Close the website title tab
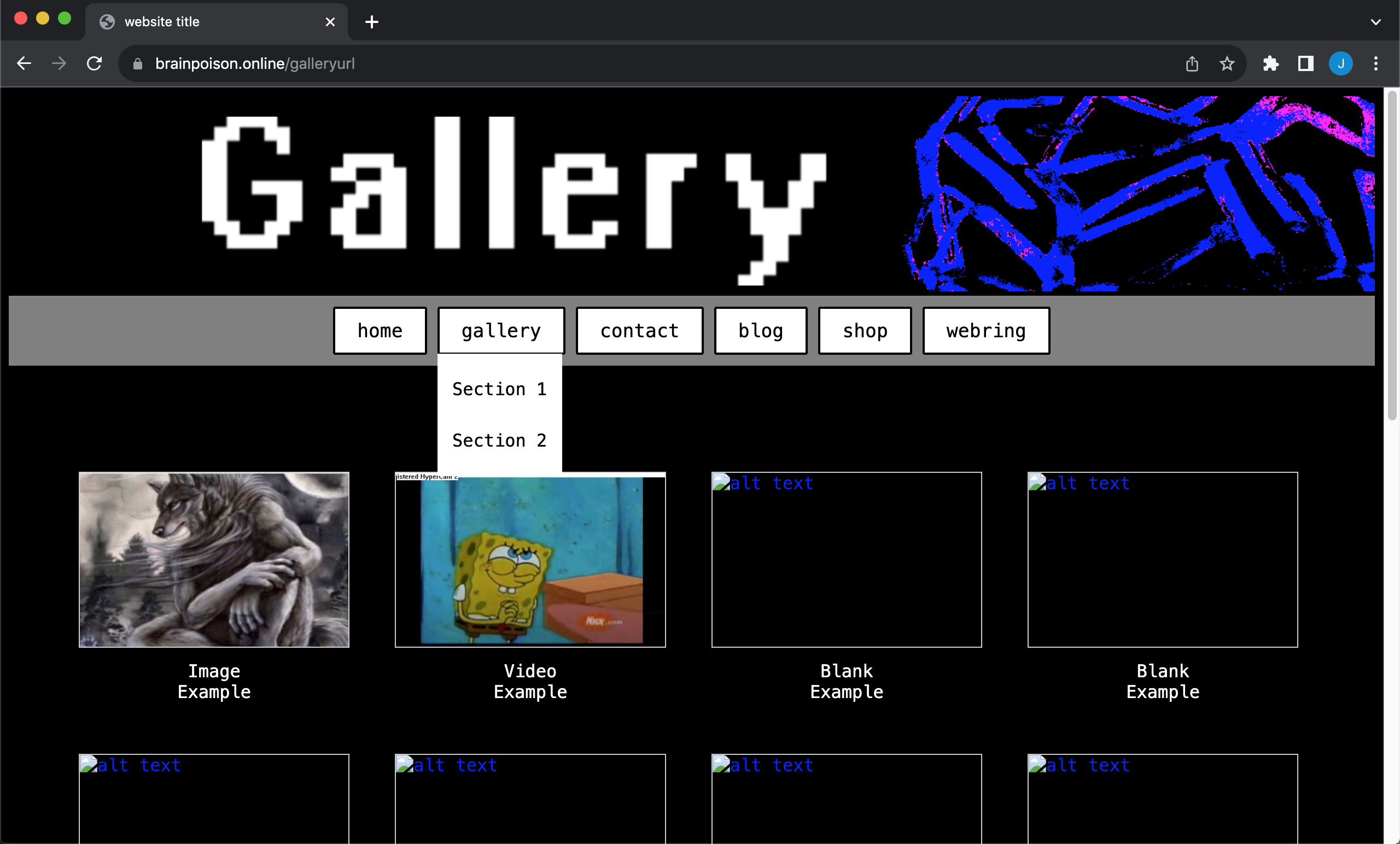 coord(330,22)
